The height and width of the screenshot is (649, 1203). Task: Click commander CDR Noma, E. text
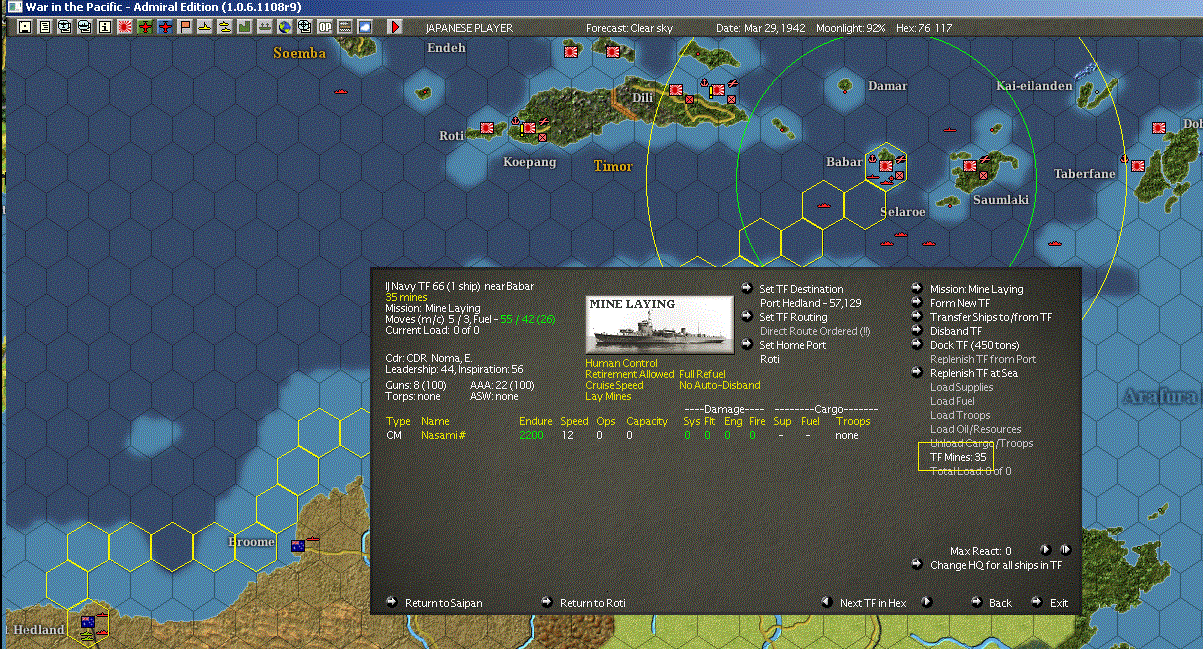429,357
